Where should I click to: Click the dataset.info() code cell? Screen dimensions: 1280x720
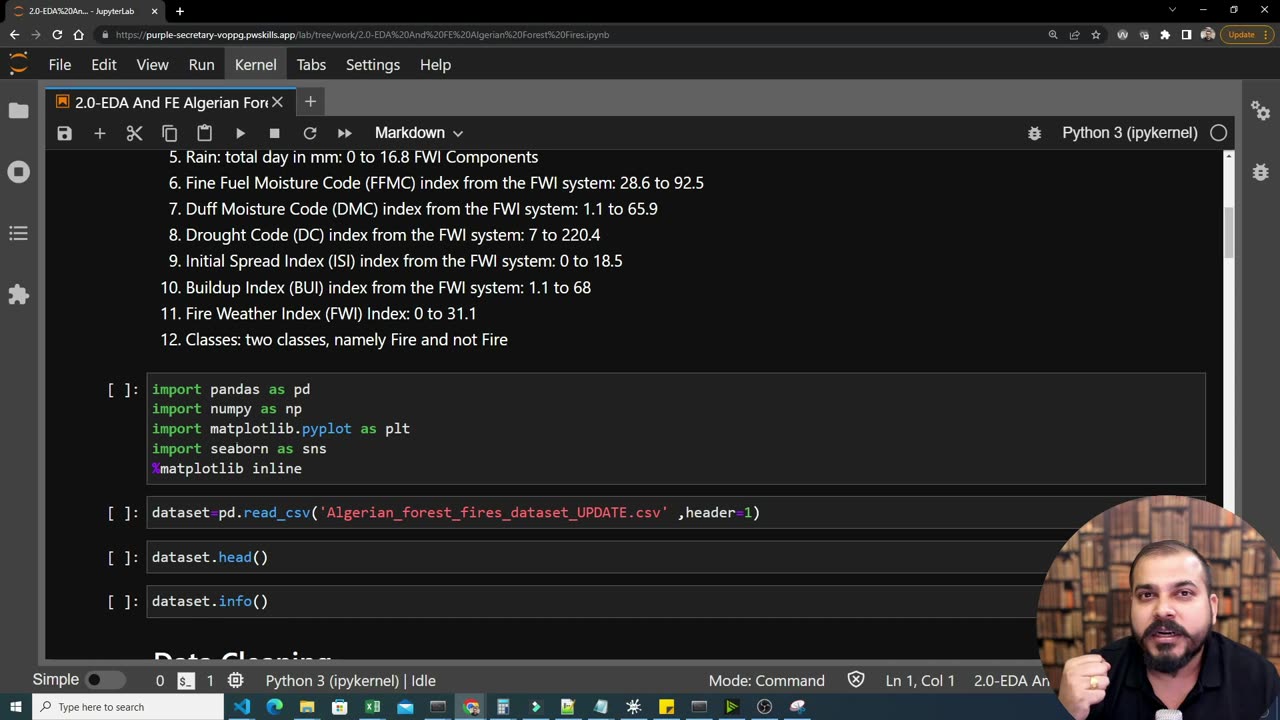click(x=676, y=601)
